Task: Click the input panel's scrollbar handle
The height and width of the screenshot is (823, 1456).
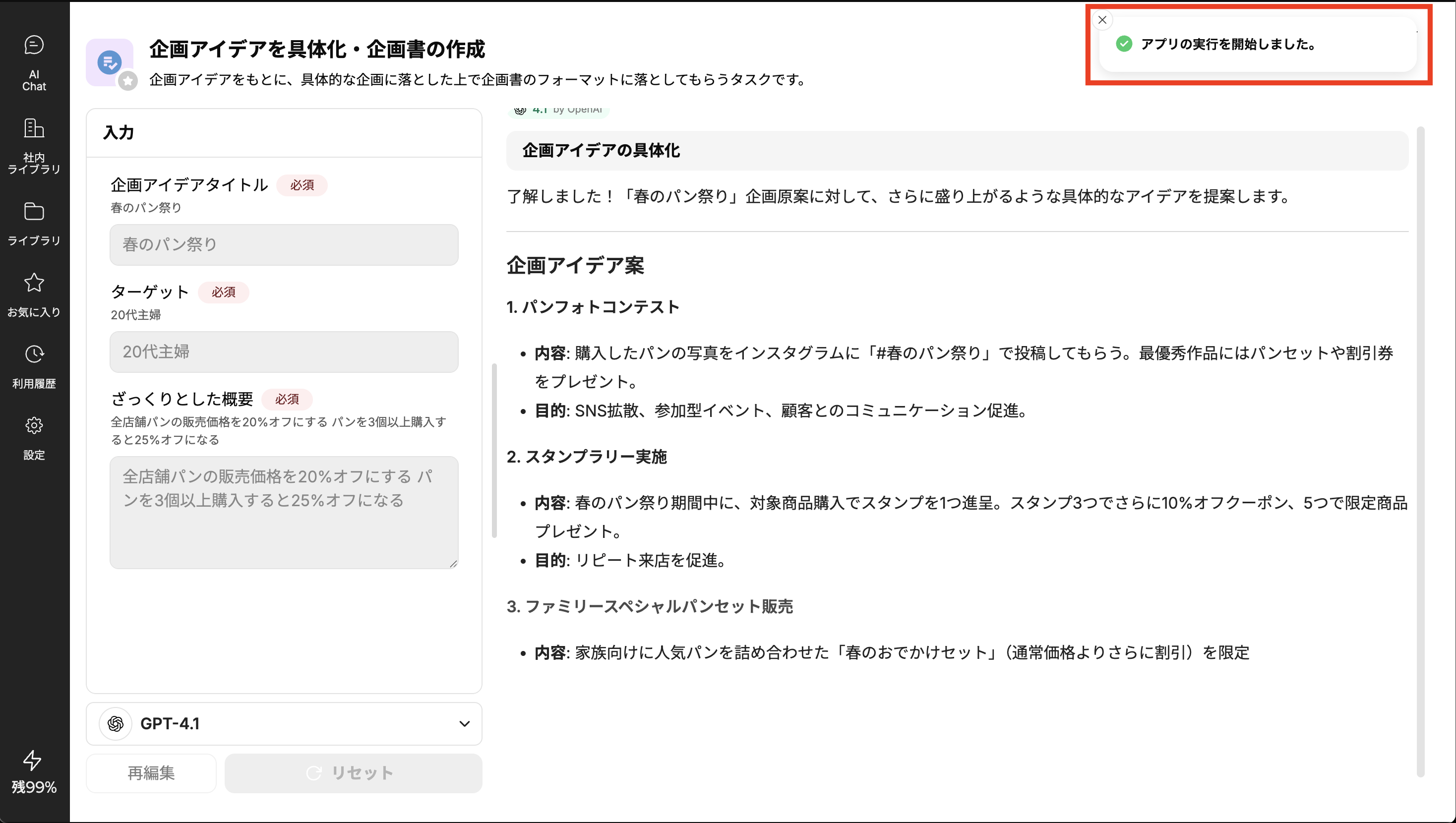Action: (494, 450)
